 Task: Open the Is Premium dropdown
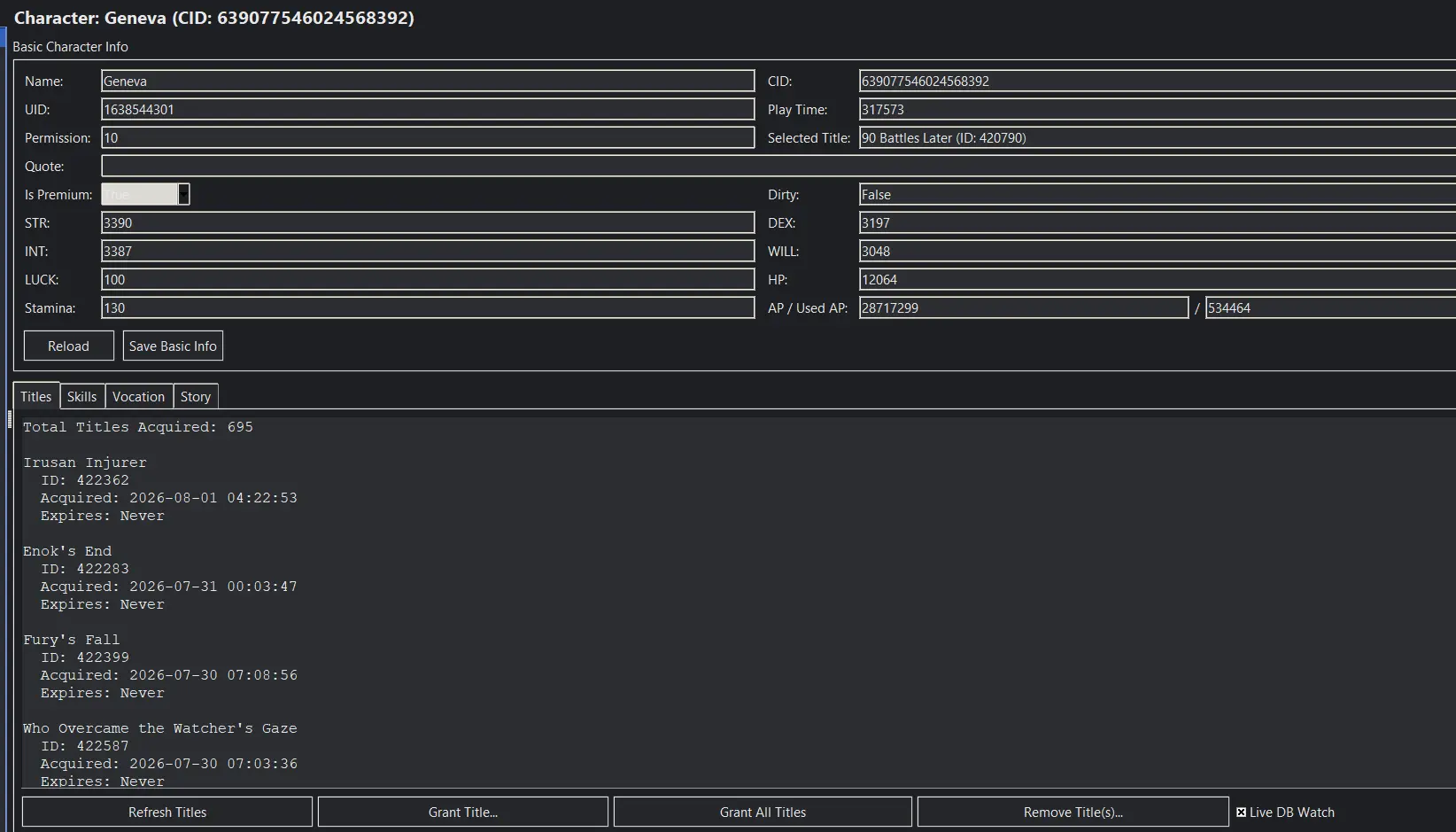183,194
